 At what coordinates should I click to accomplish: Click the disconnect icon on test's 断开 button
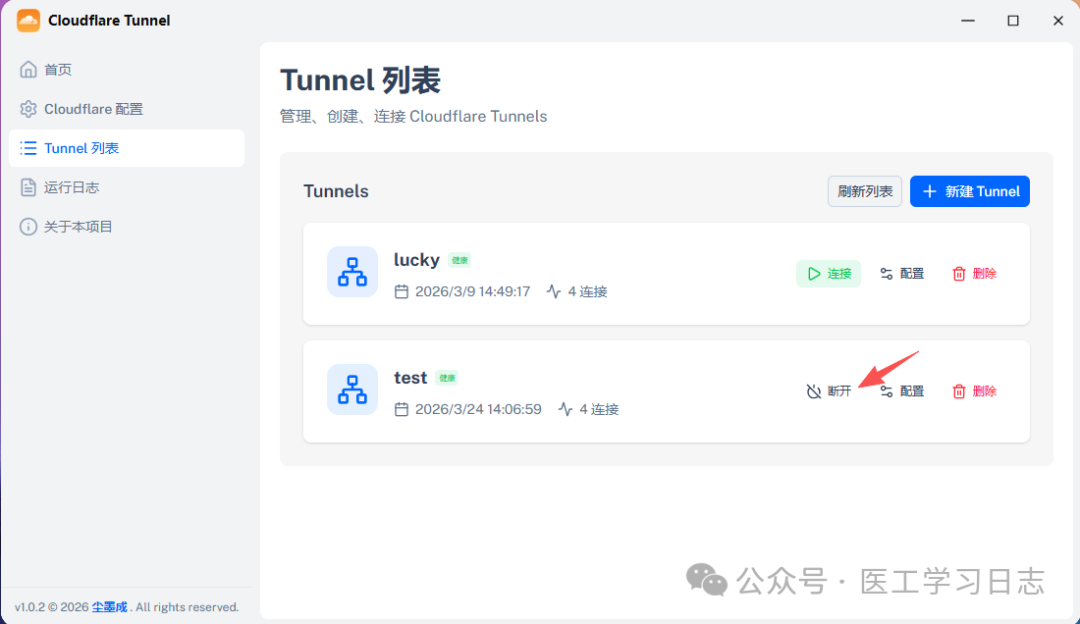pyautogui.click(x=812, y=390)
